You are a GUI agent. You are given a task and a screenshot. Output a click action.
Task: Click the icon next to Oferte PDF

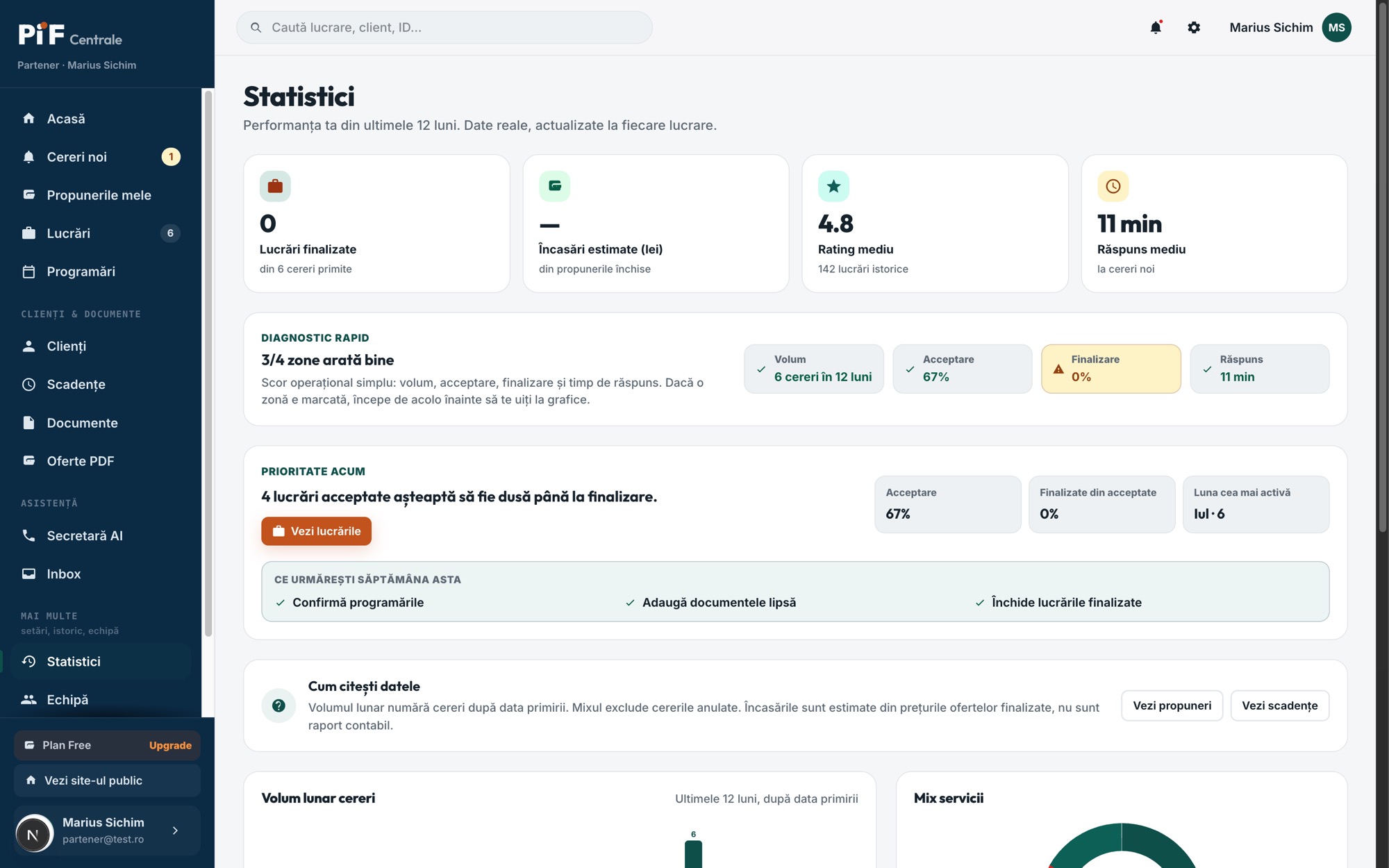point(28,460)
